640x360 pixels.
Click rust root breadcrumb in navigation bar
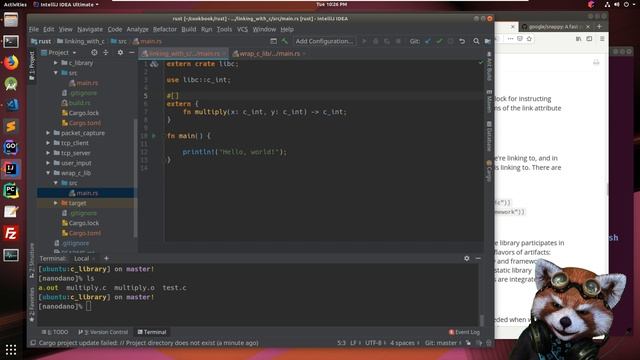tap(41, 41)
